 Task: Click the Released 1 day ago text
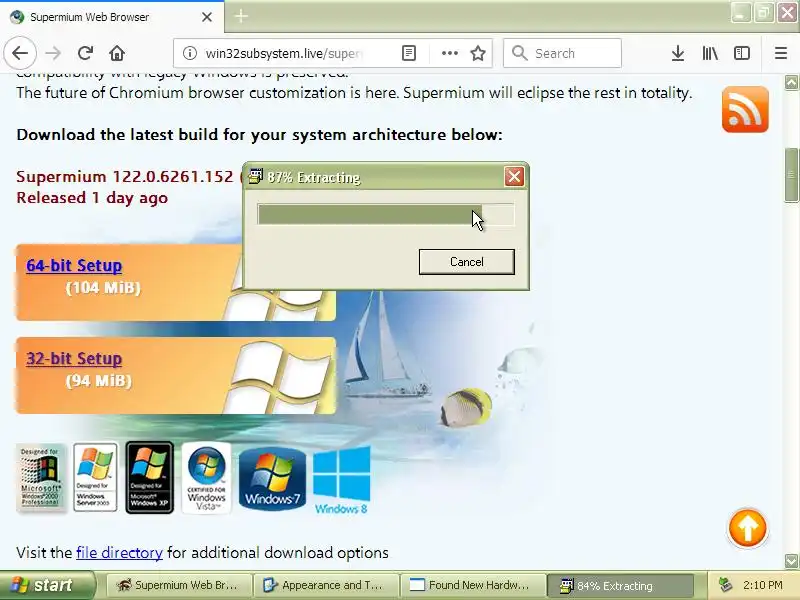[92, 198]
